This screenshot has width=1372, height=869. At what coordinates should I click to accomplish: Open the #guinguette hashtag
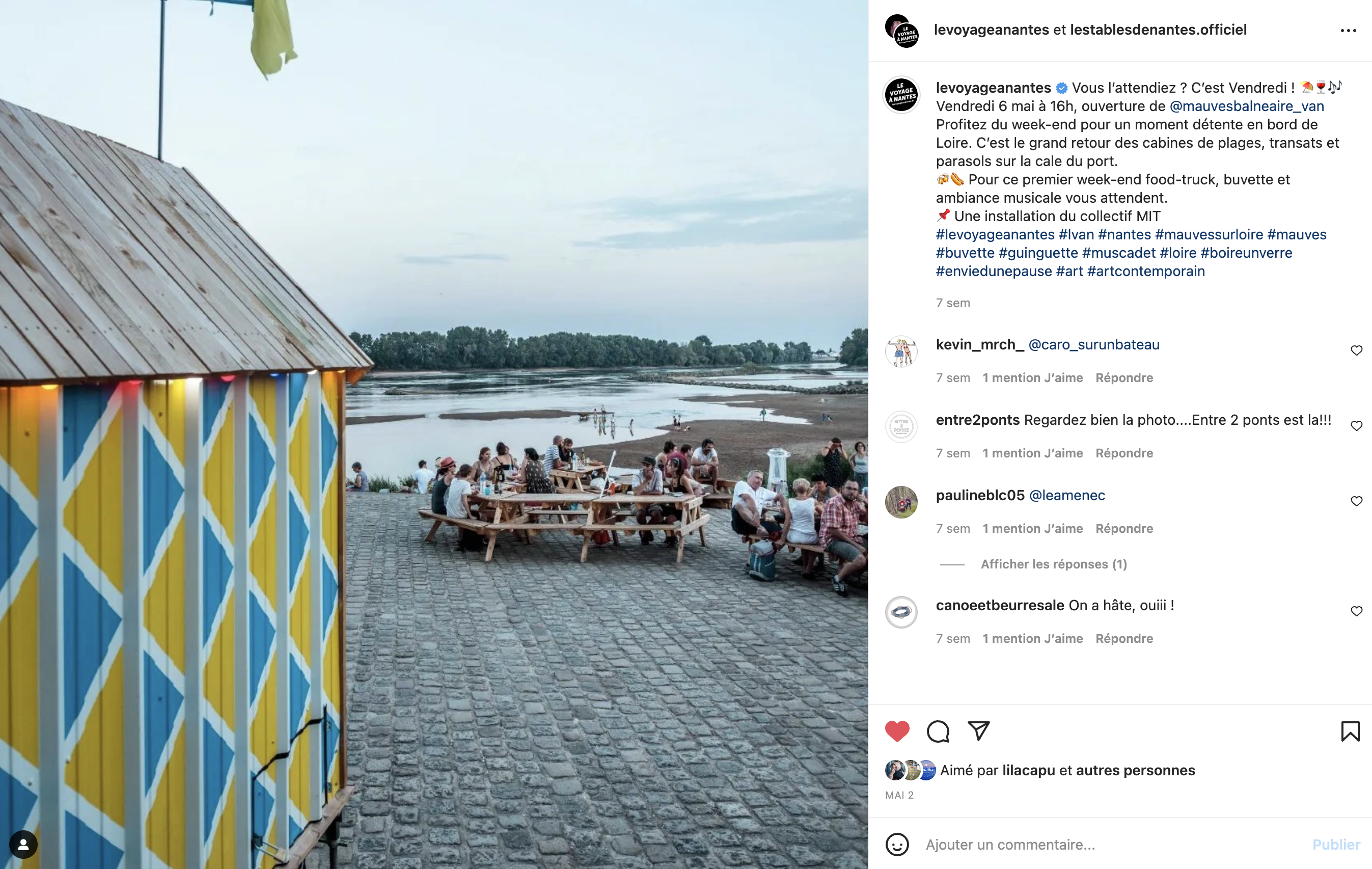point(1038,253)
